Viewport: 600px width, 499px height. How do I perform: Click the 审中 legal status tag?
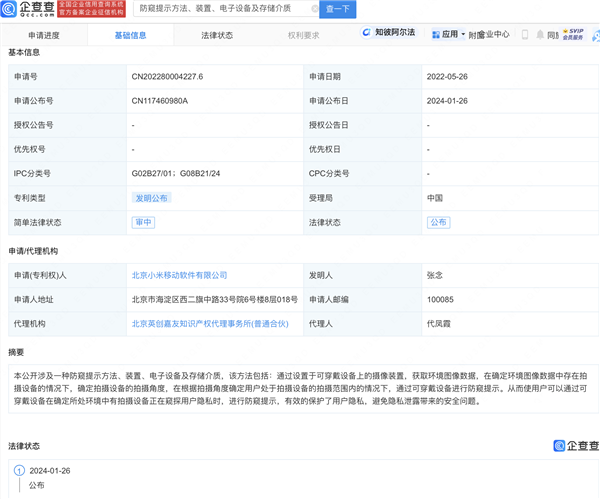click(143, 222)
